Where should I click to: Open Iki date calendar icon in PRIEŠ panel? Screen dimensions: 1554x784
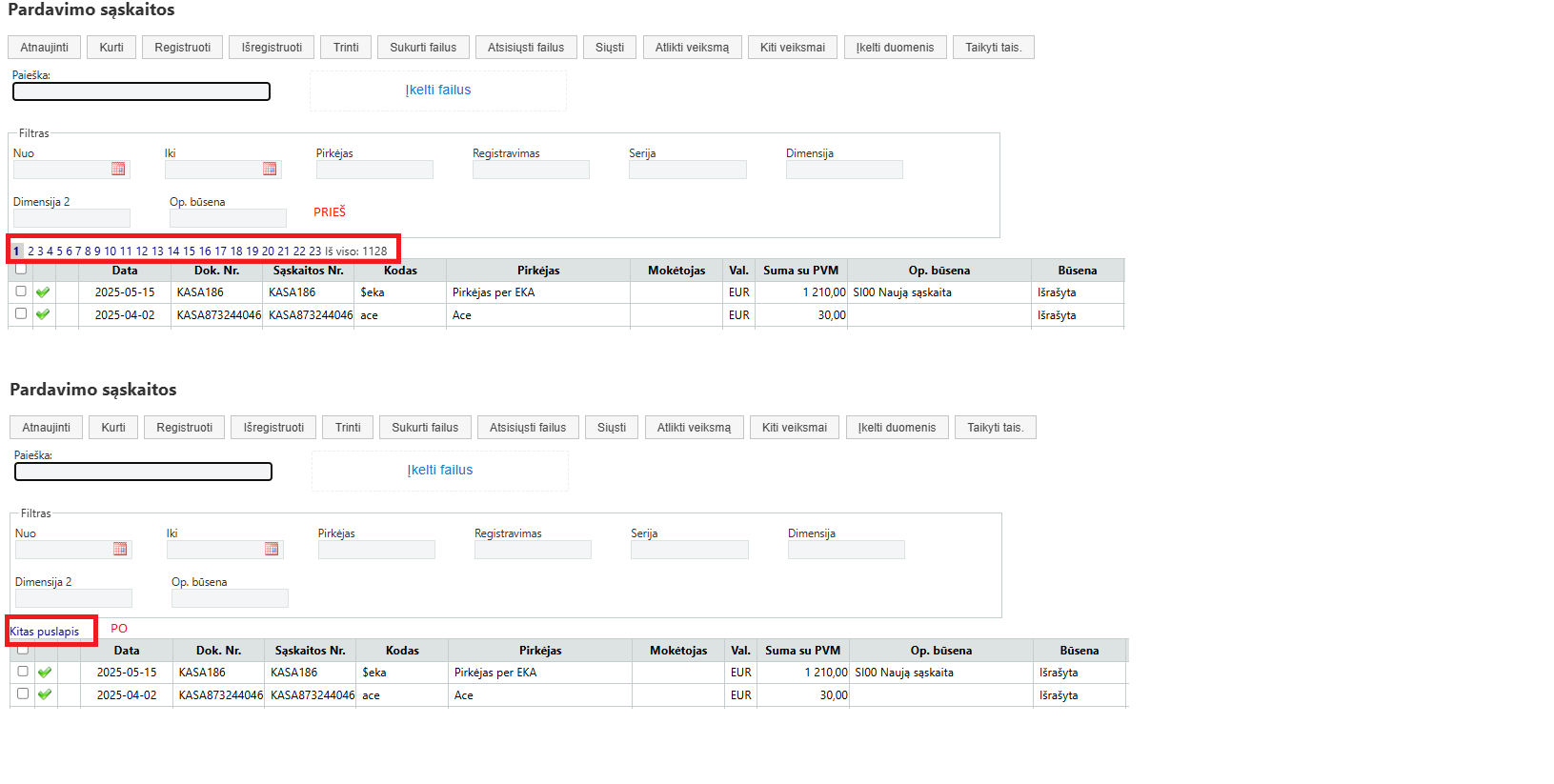pos(270,169)
